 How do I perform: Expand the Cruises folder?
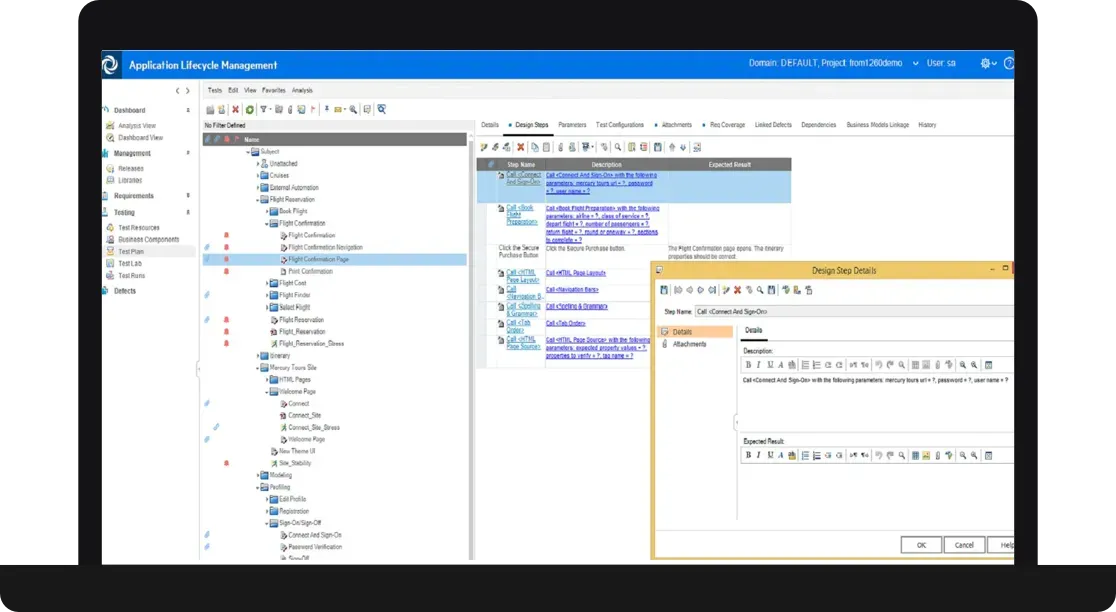click(x=258, y=176)
